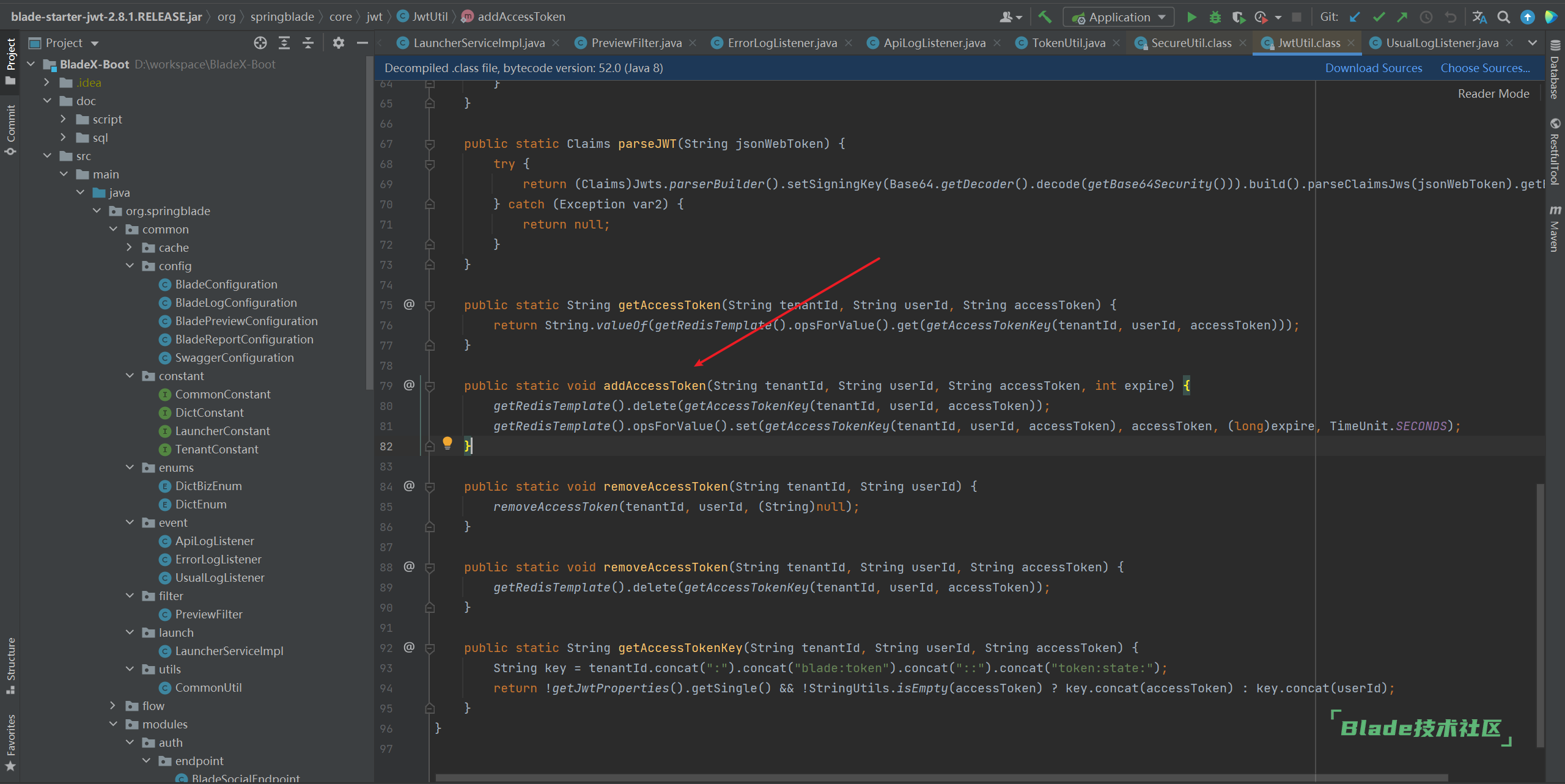Push commits with the green Git up-right arrow
This screenshot has height=784, width=1565.
pos(1402,17)
